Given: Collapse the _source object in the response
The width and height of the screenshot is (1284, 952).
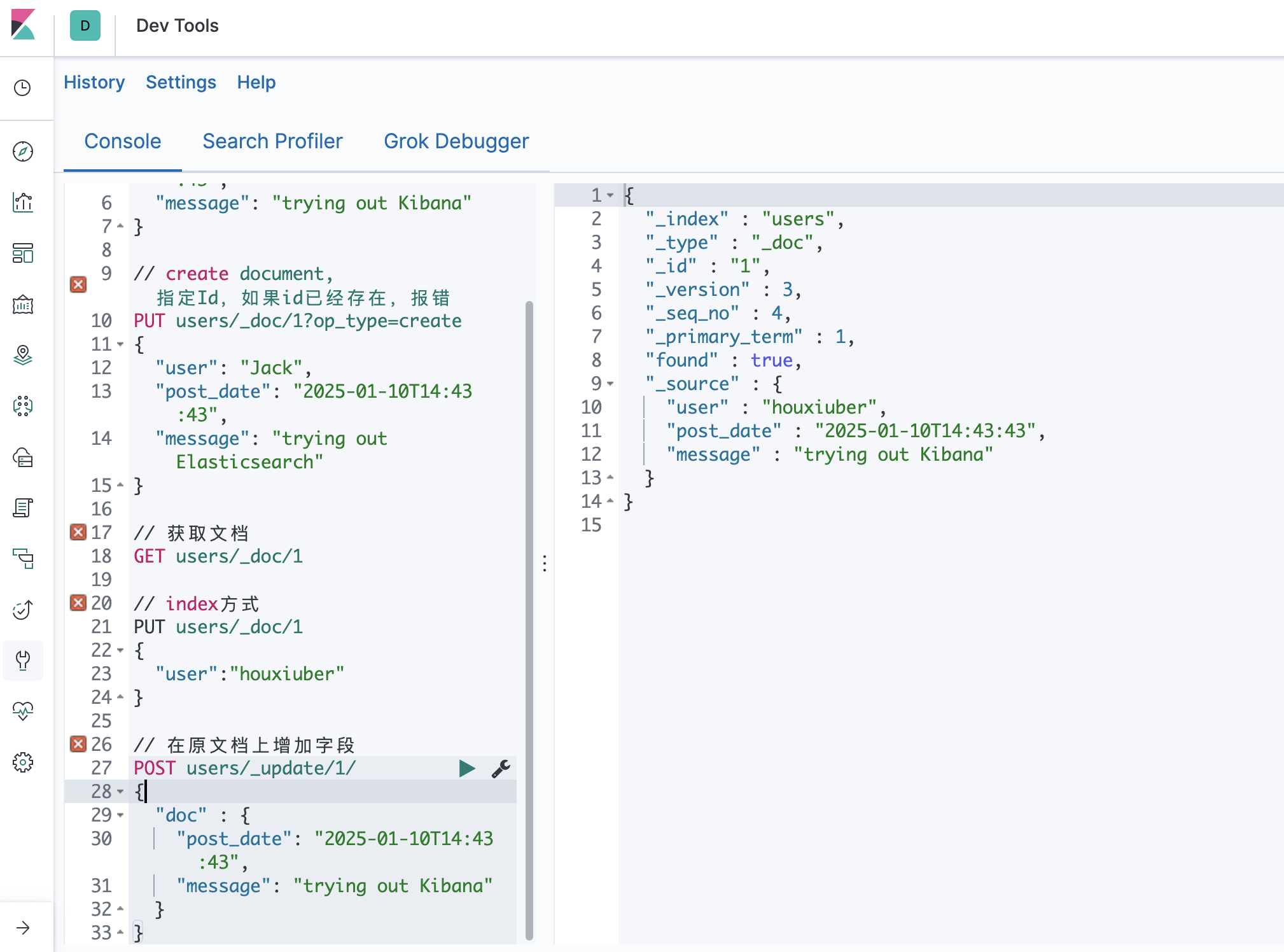Looking at the screenshot, I should click(x=610, y=384).
